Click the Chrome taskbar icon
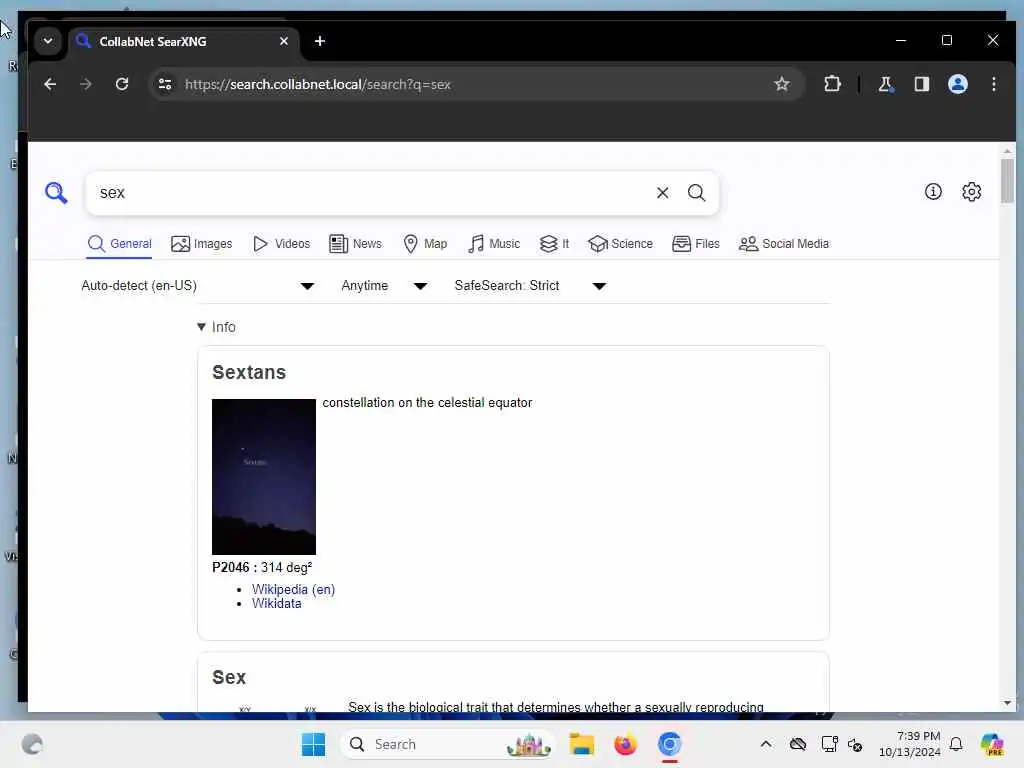The height and width of the screenshot is (768, 1024). (669, 744)
